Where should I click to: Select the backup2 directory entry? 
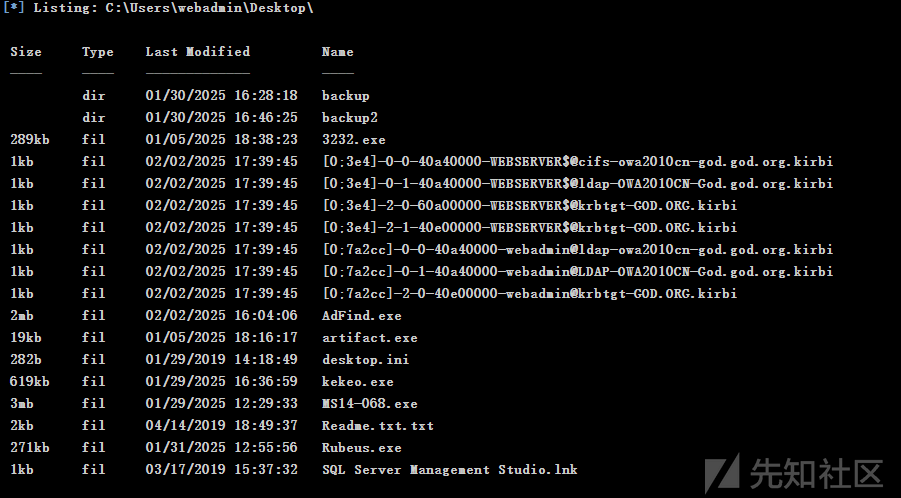pyautogui.click(x=349, y=118)
